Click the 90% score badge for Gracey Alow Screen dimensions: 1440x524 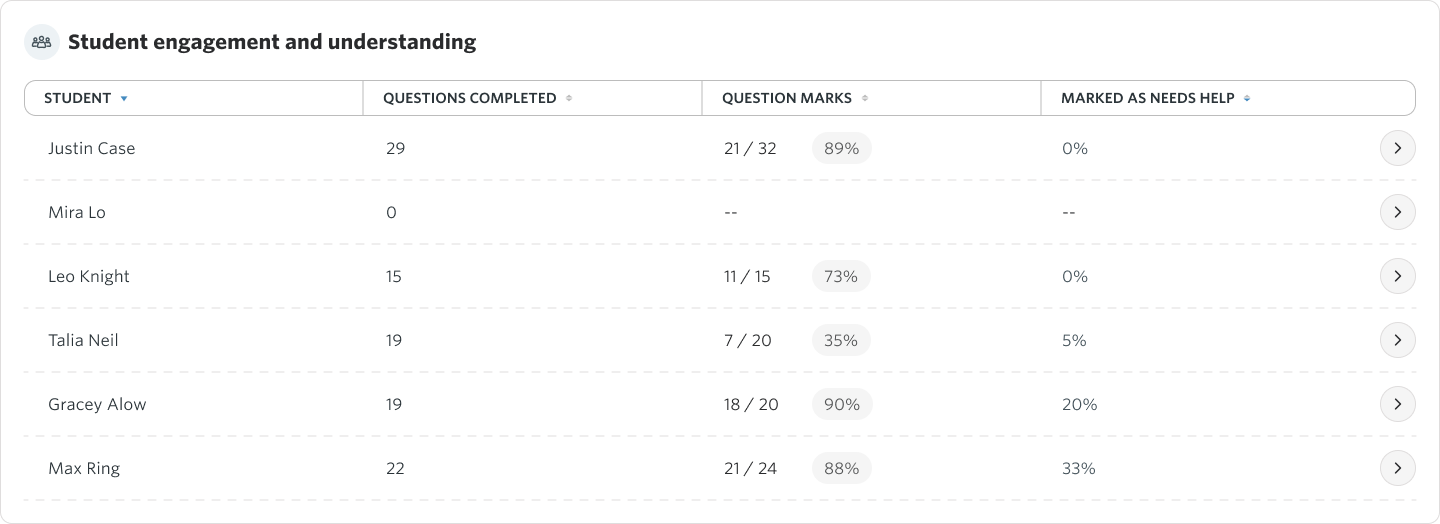coord(842,404)
